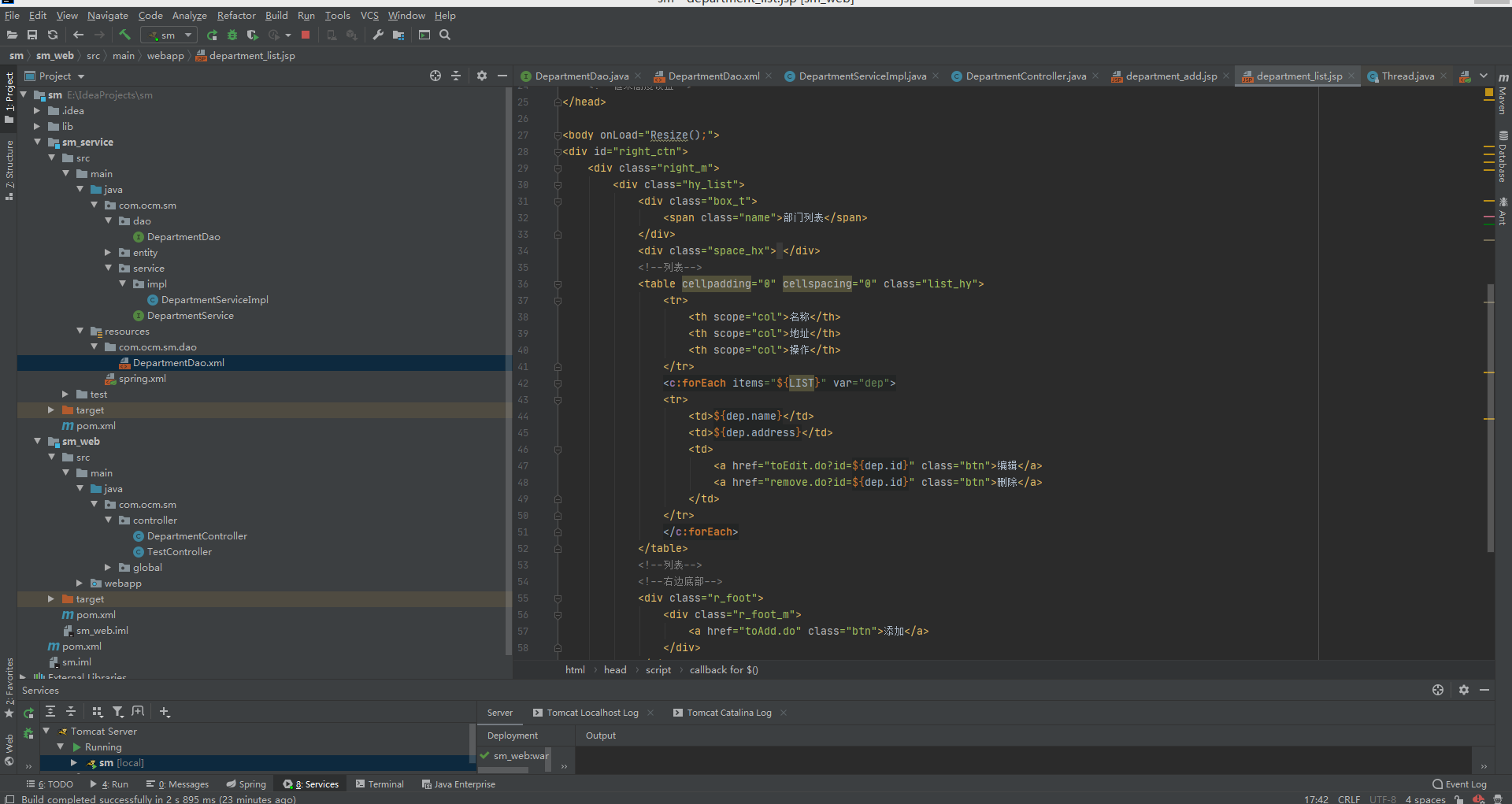Expand all in Services toolbar

pos(50,711)
